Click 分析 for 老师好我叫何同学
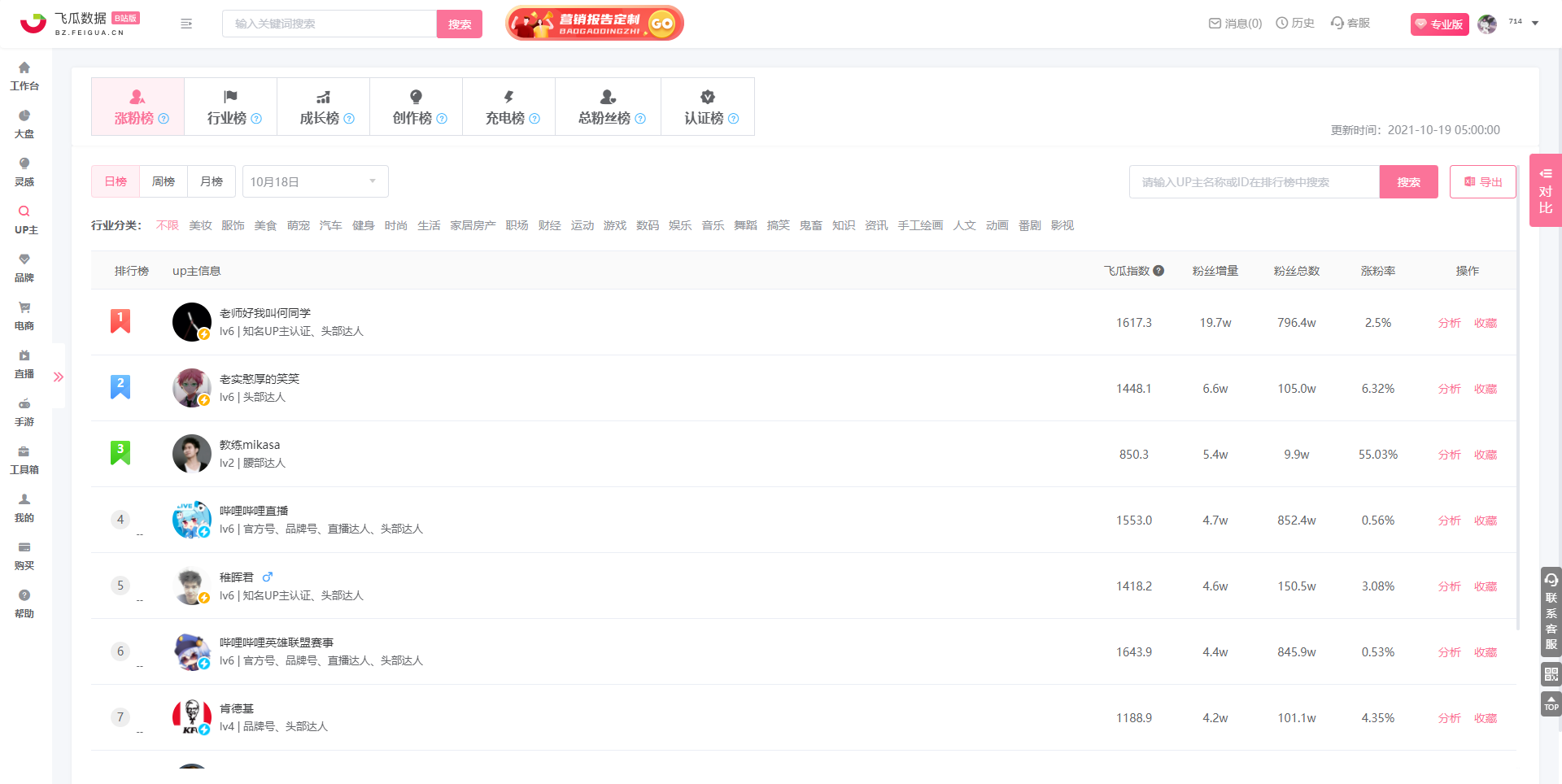 pyautogui.click(x=1449, y=323)
